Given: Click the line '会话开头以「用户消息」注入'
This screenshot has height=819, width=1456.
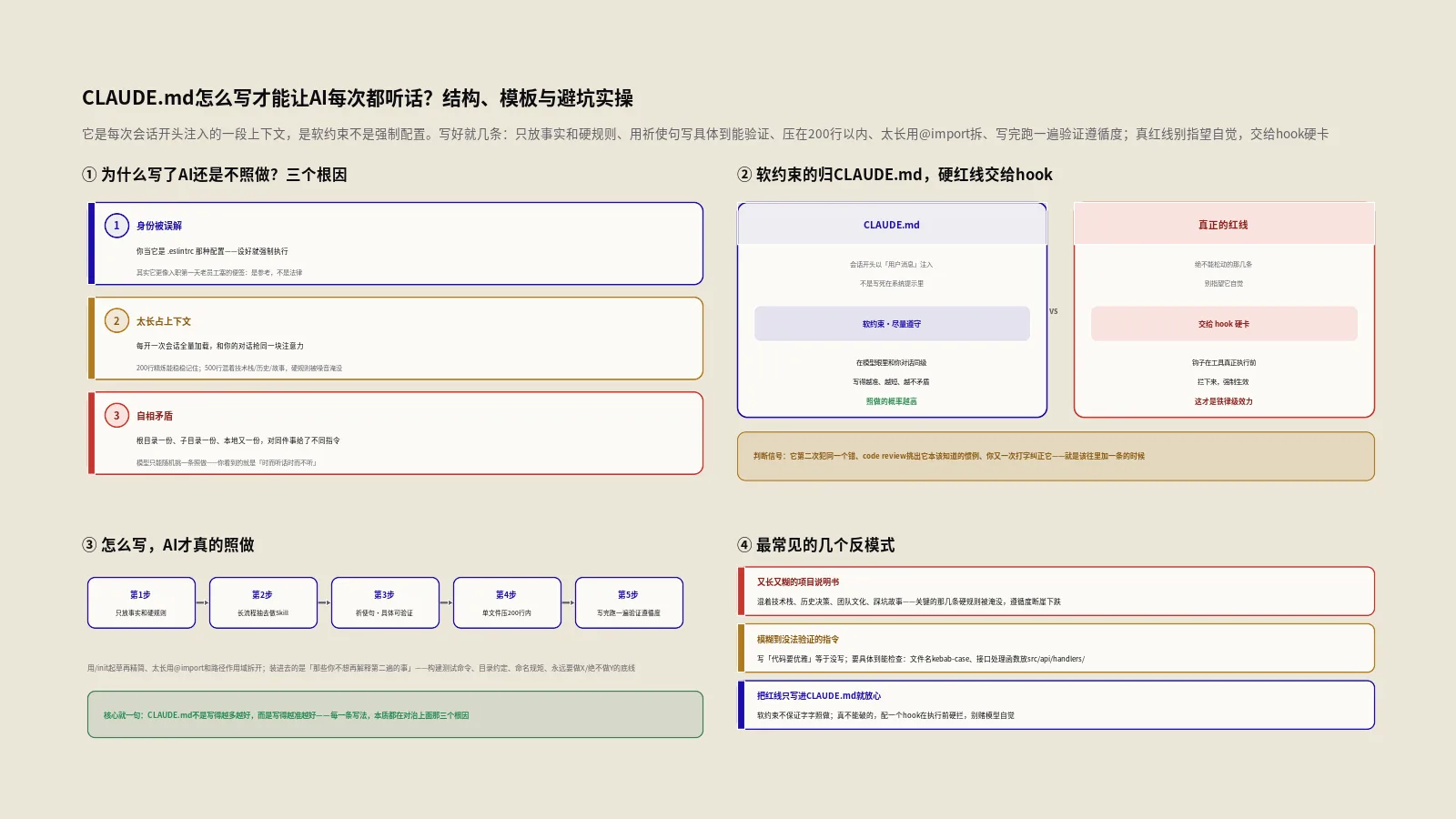Looking at the screenshot, I should pos(892,265).
